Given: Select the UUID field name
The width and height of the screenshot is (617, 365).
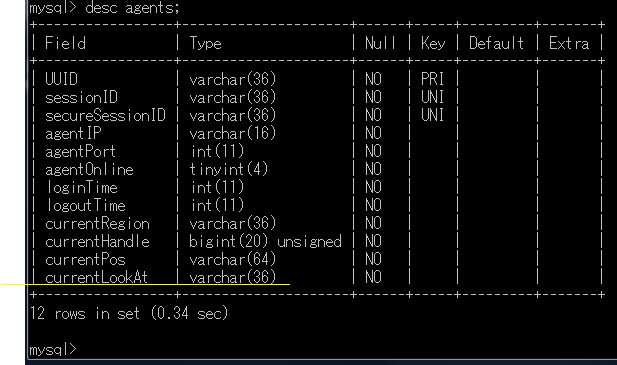Looking at the screenshot, I should click(x=61, y=79).
